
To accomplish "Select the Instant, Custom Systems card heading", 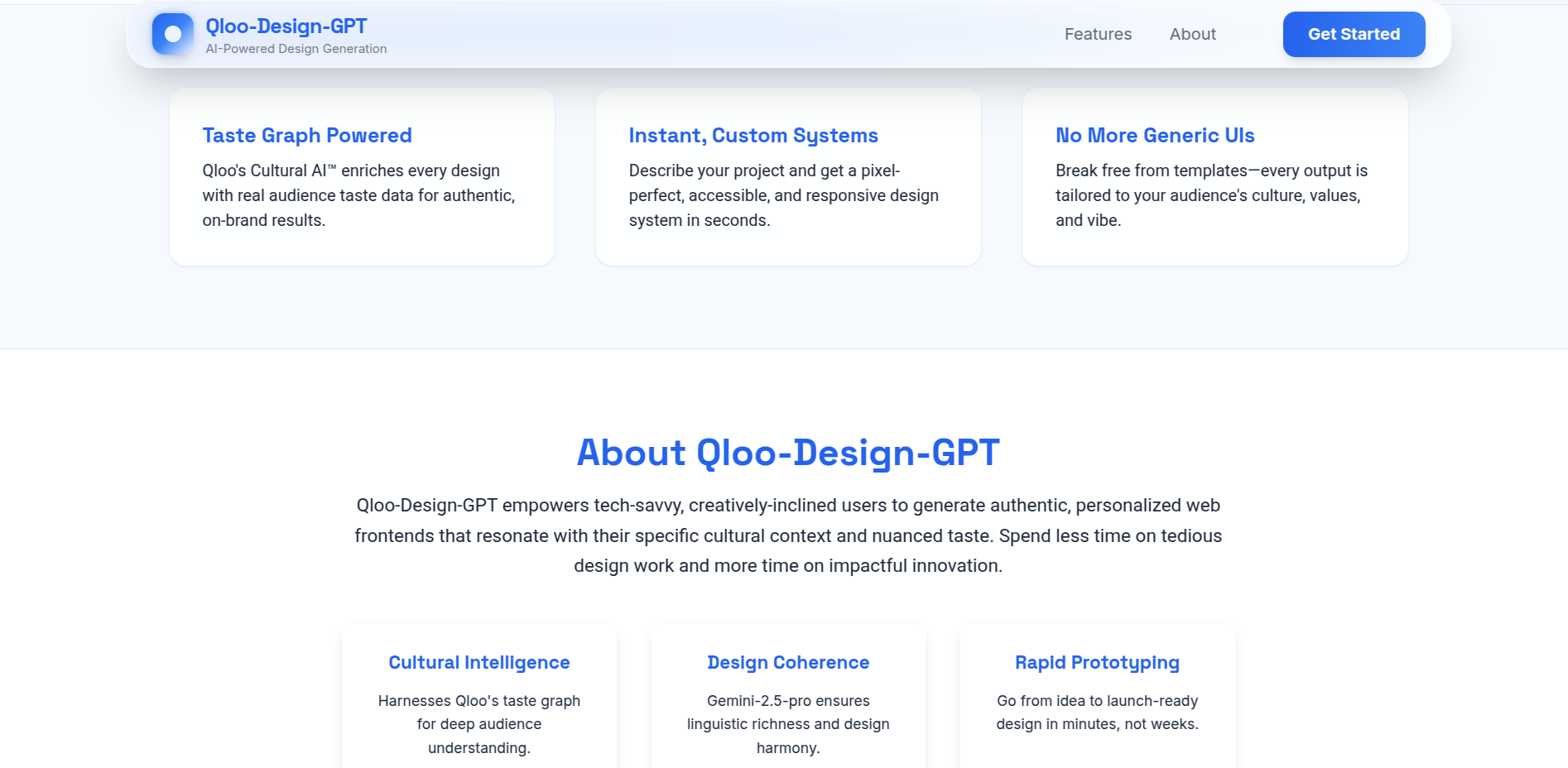I will 753,135.
